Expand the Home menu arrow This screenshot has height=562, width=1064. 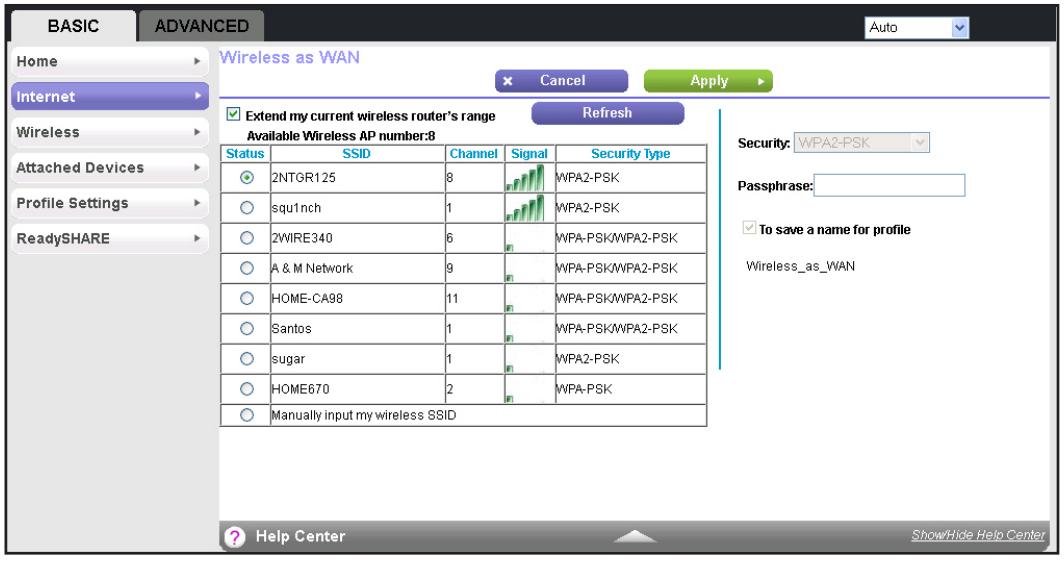[197, 61]
